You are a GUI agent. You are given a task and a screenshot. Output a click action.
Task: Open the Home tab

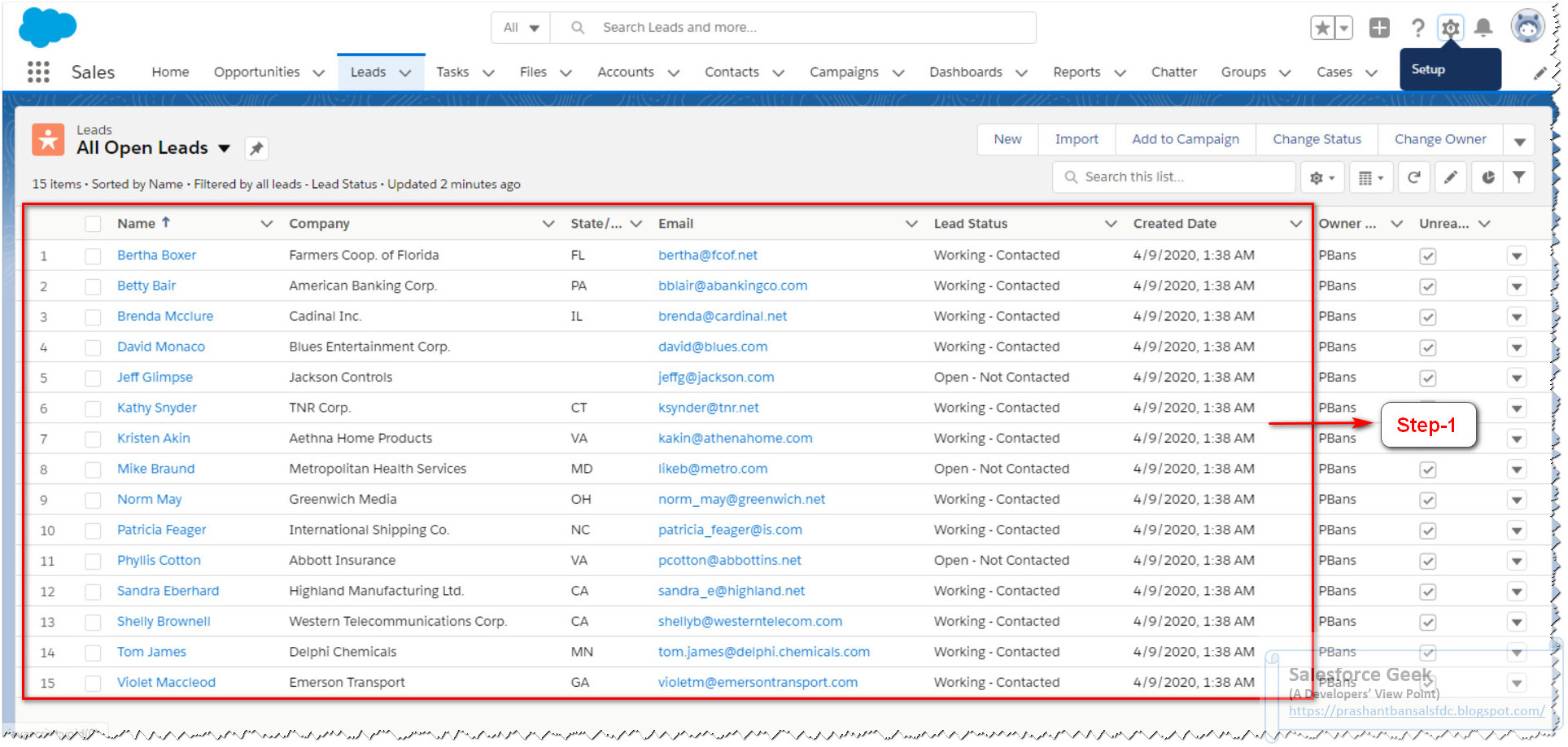(170, 72)
